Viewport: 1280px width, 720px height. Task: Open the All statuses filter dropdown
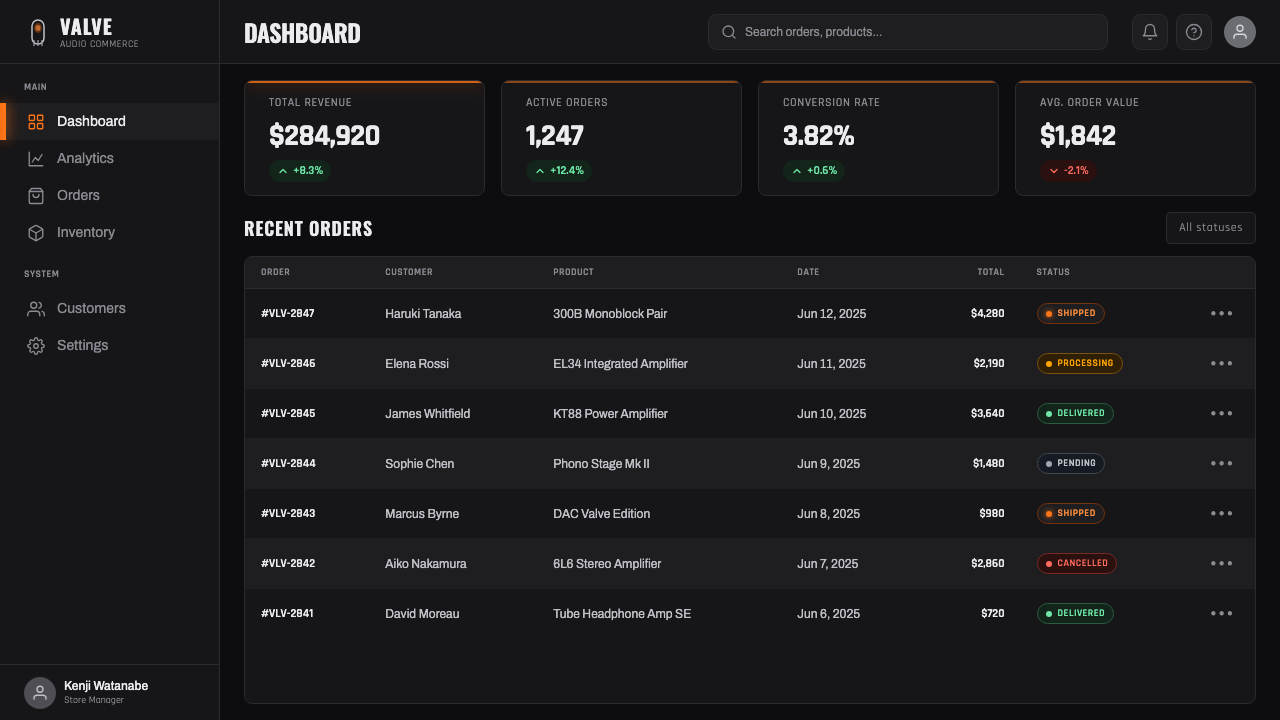click(x=1210, y=228)
